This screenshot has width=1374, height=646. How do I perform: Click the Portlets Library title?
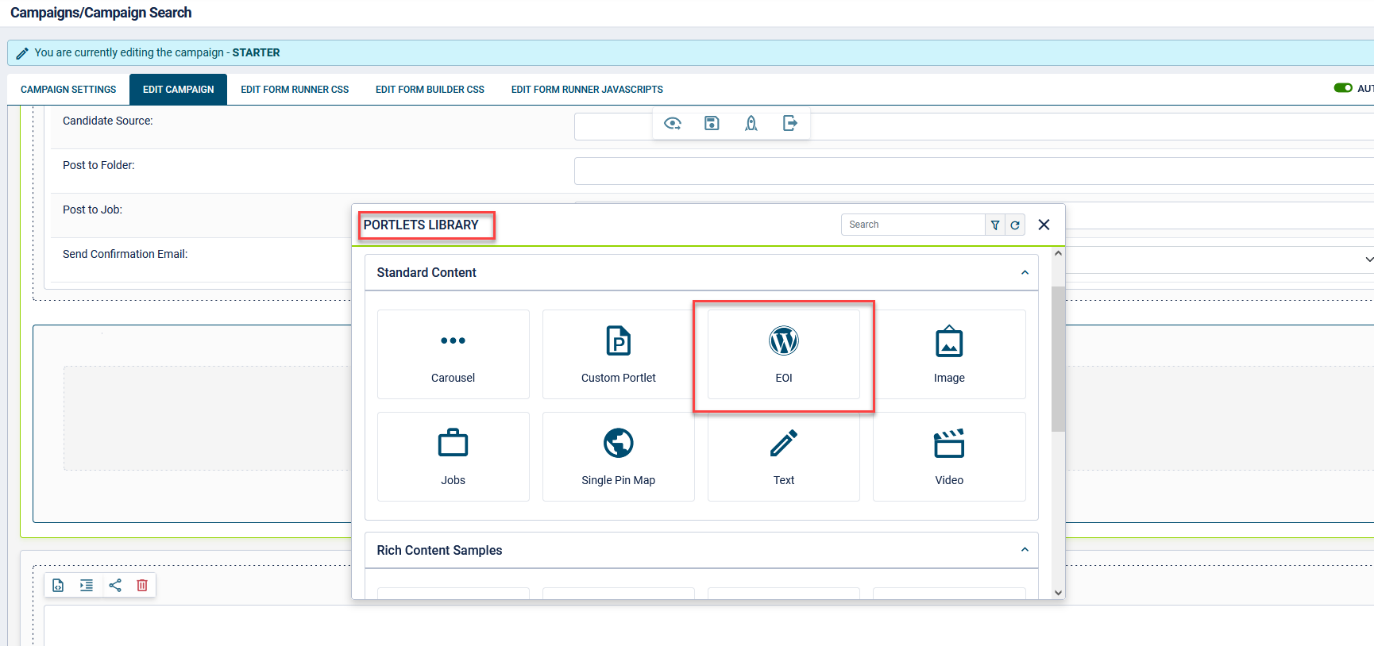(x=421, y=225)
